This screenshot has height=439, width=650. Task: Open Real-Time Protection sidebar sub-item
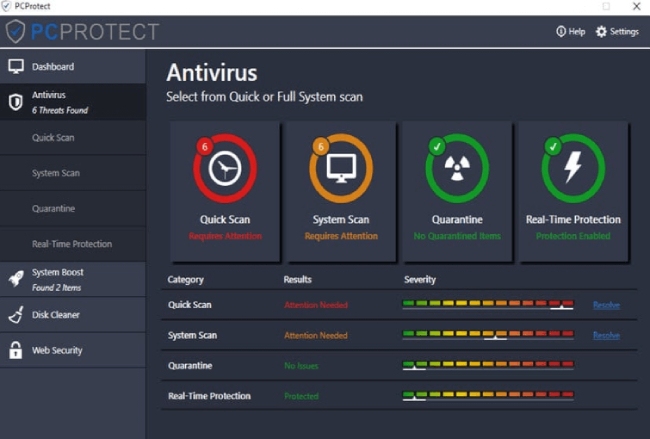tap(73, 244)
